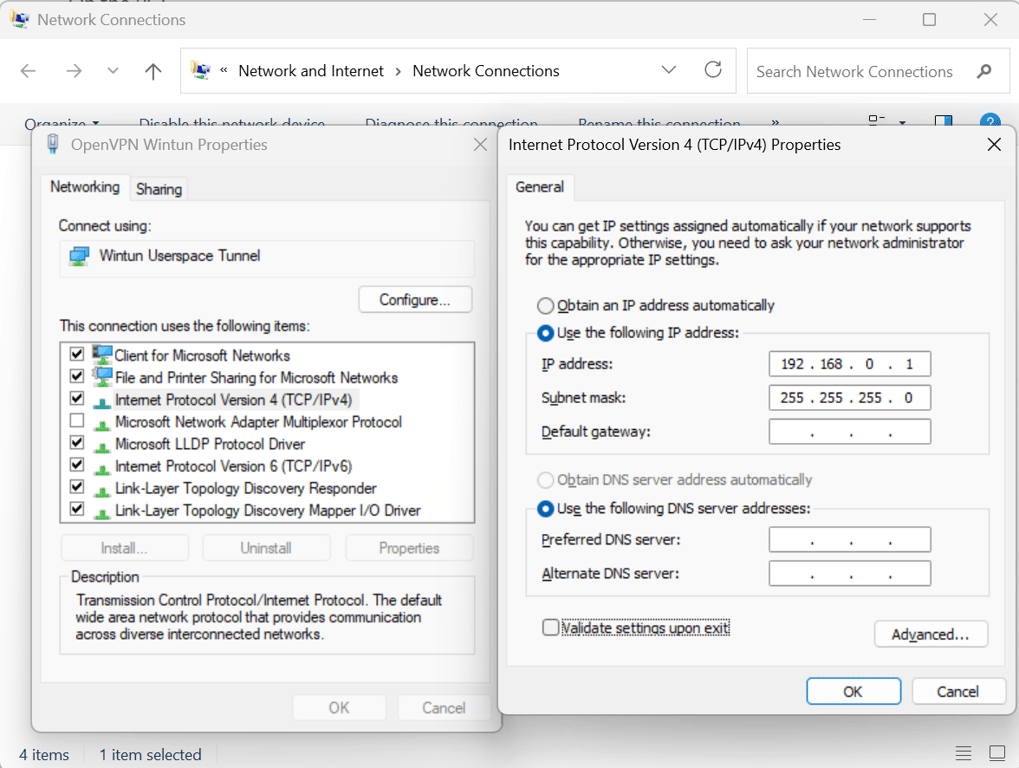Show hidden breadcrumb locations with the double chevron
1019x768 pixels.
pyautogui.click(x=224, y=70)
